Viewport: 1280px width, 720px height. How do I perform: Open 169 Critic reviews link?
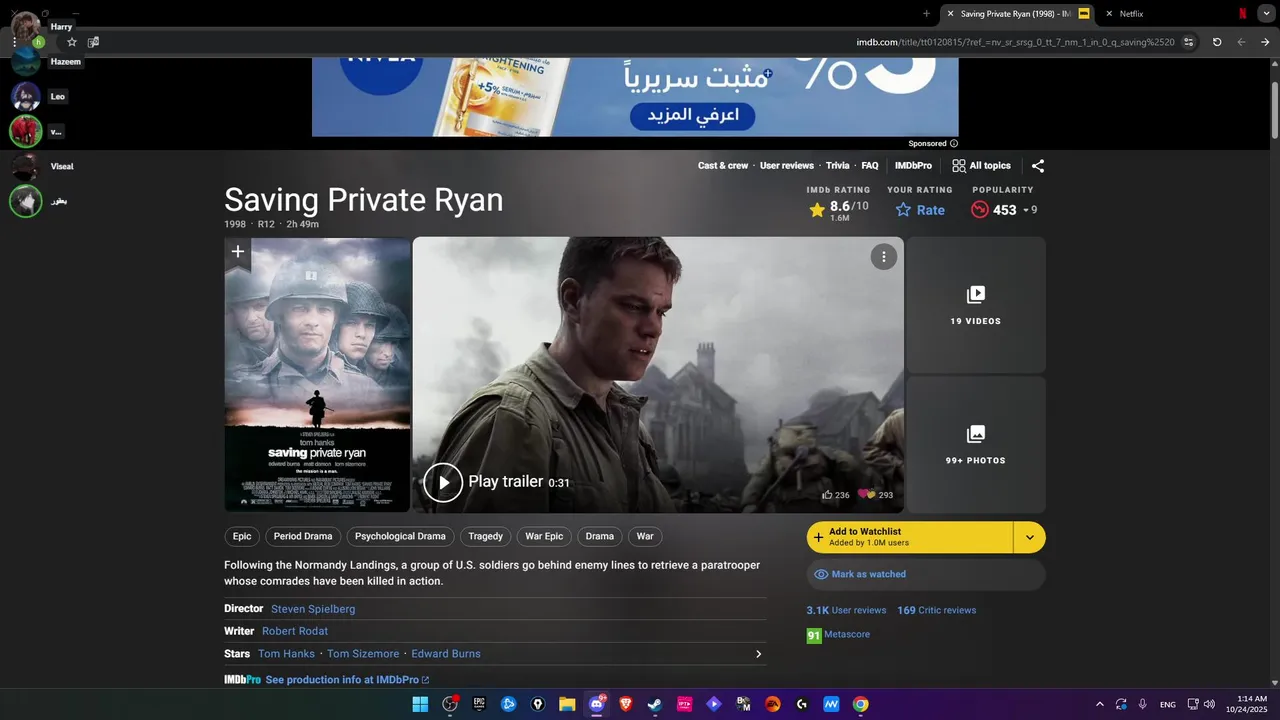[937, 610]
